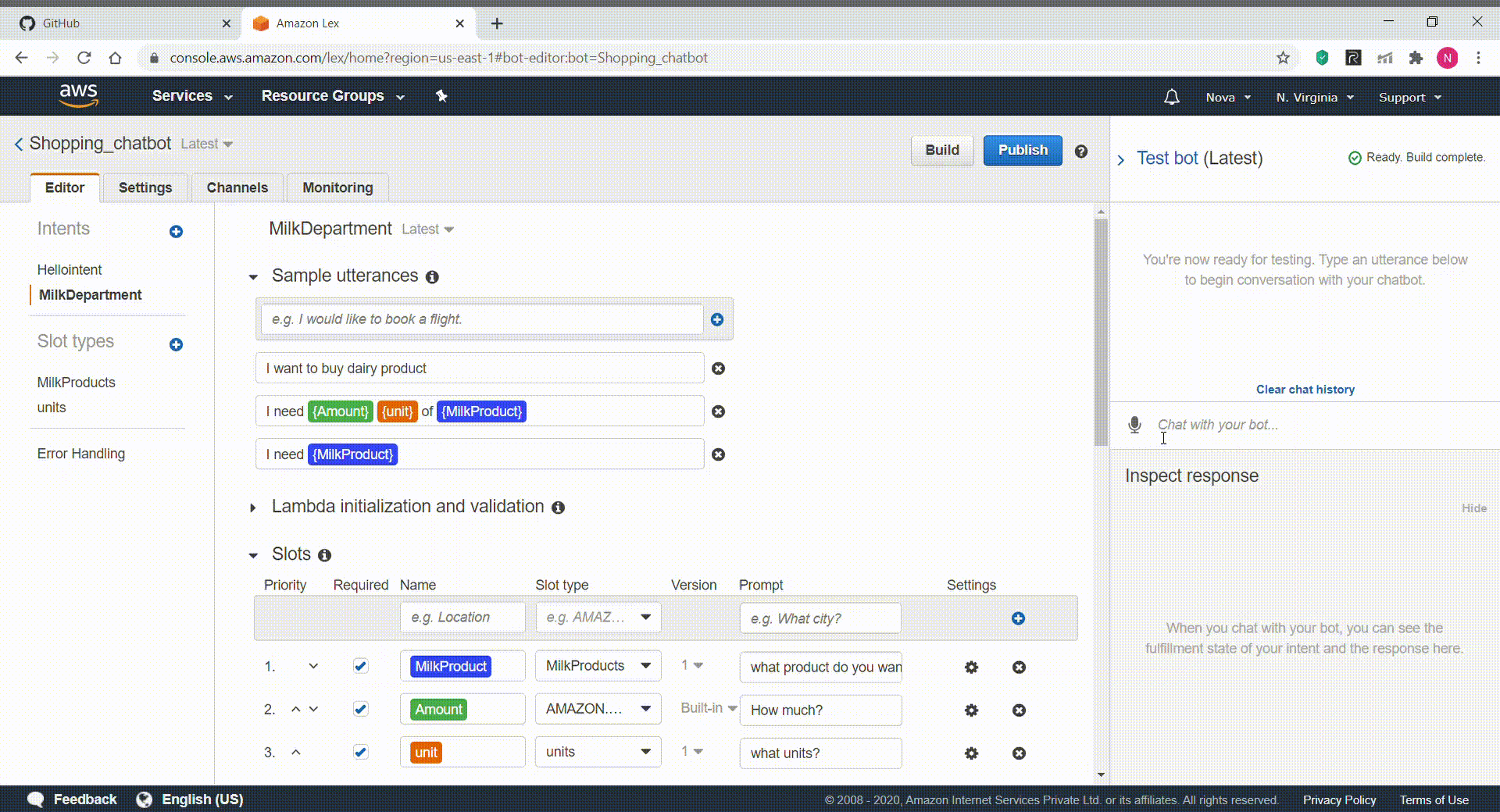
Task: Click the Build button
Action: (x=942, y=150)
